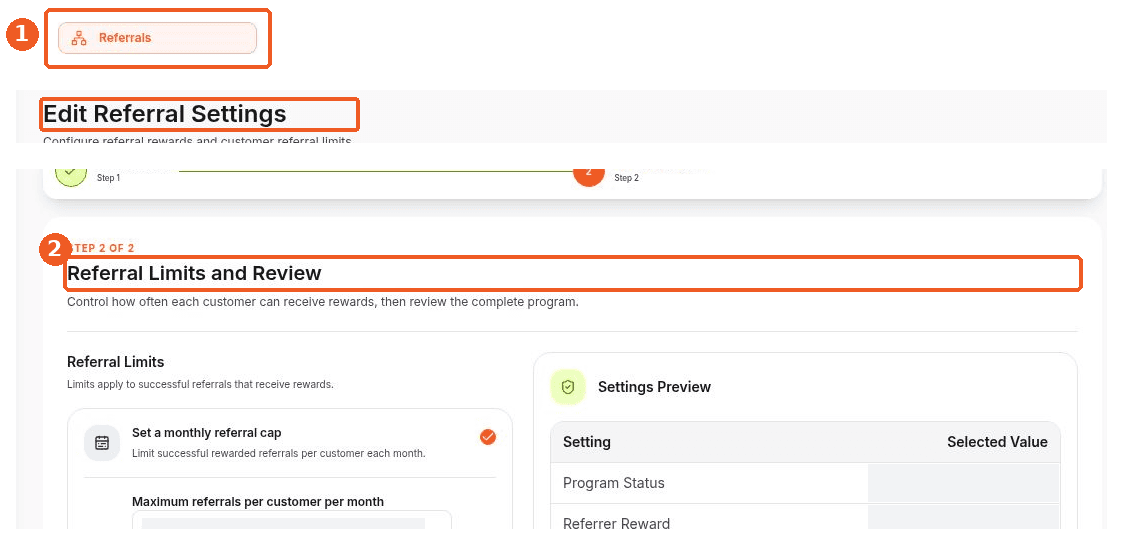Click "Maximum referrals per customer per month" label

[258, 502]
